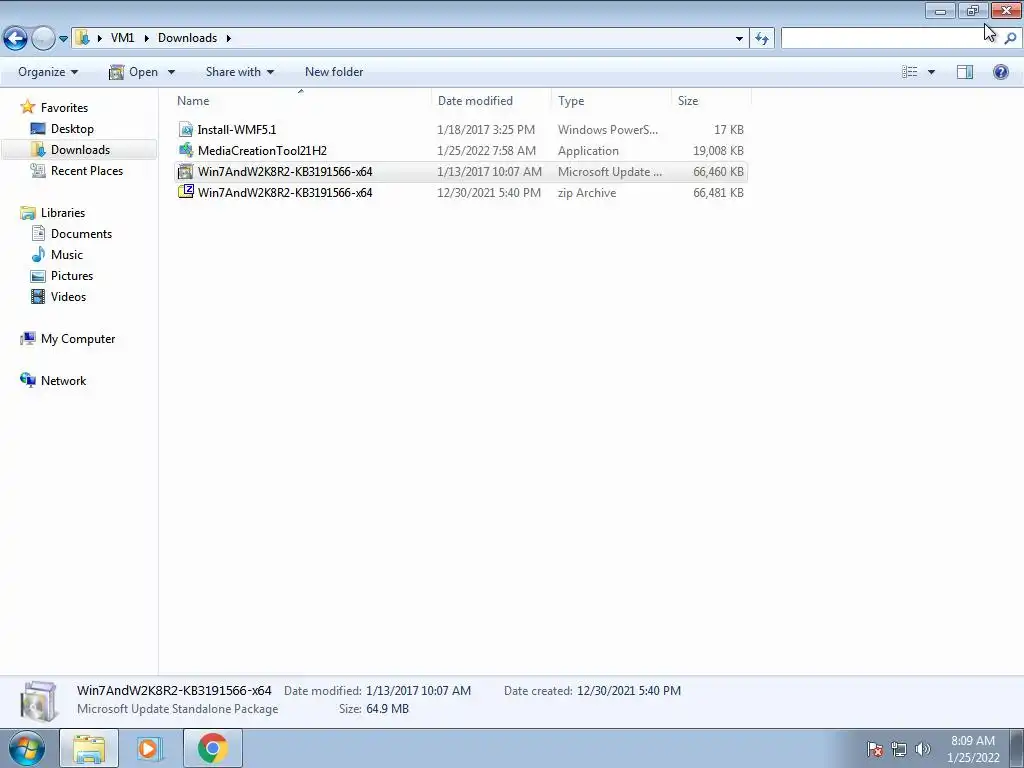Sort by Date modified column
This screenshot has height=768, width=1024.
coord(491,101)
